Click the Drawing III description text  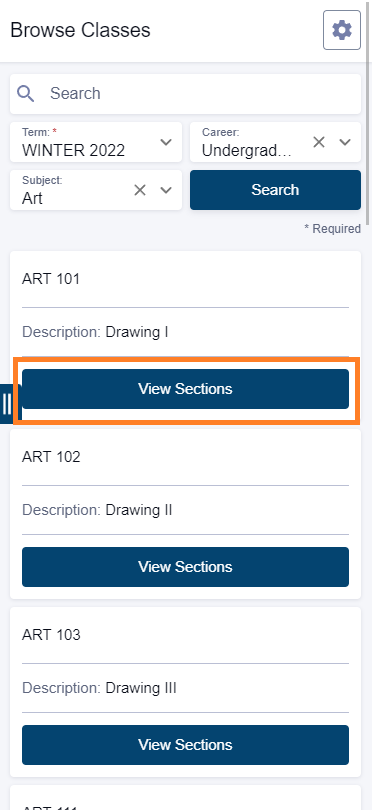click(x=141, y=688)
